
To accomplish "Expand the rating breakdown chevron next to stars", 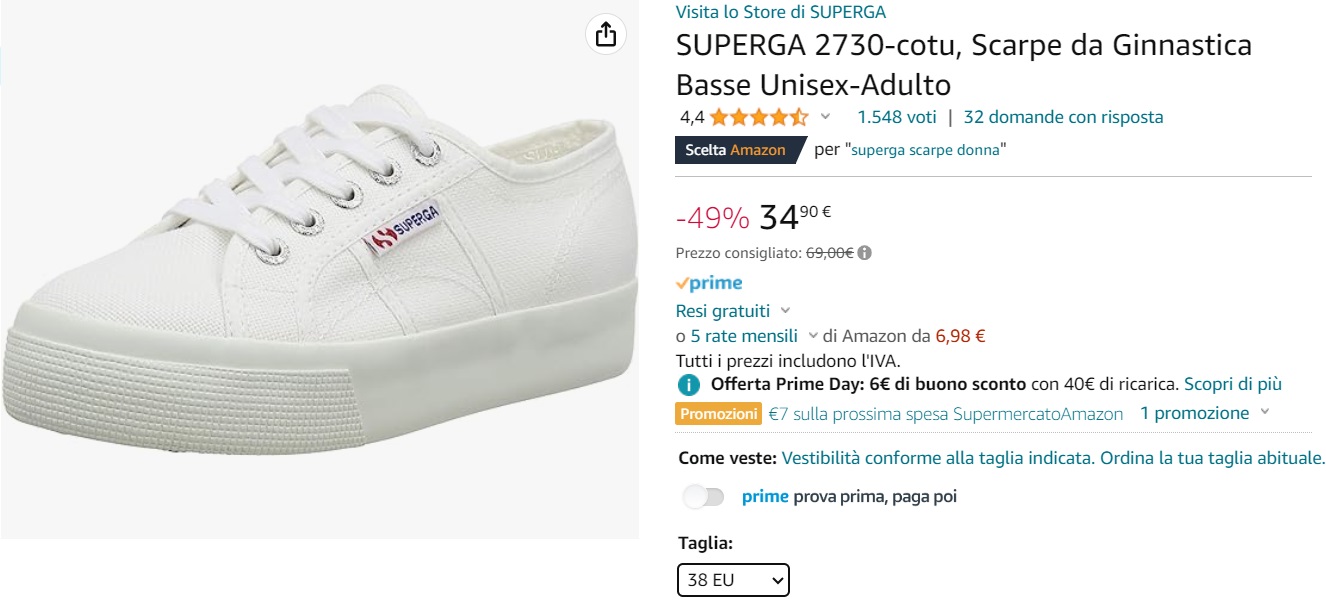I will [x=825, y=117].
